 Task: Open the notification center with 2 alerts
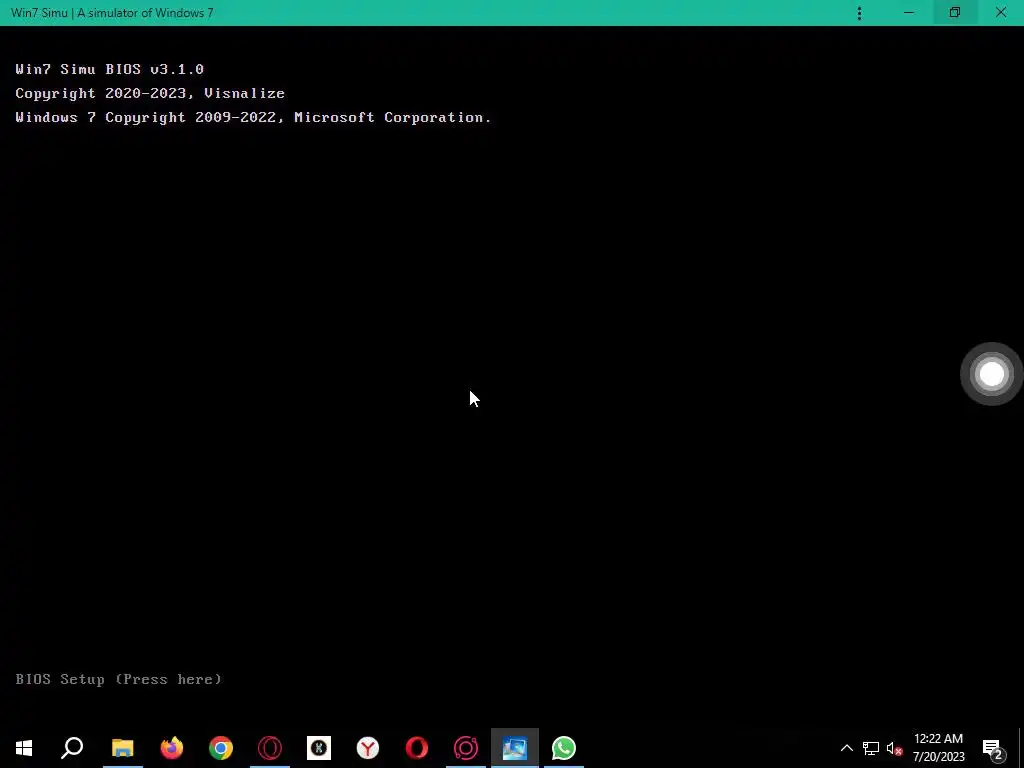click(x=993, y=749)
